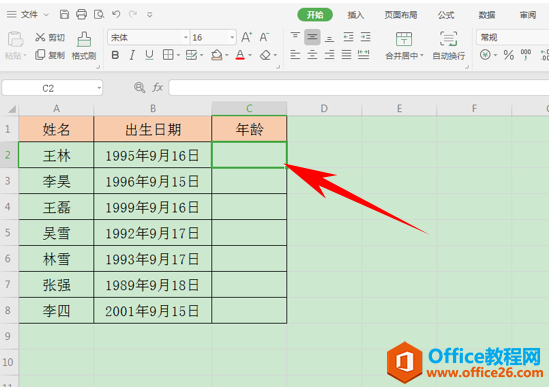Select column C header
This screenshot has width=550, height=390.
click(x=249, y=109)
